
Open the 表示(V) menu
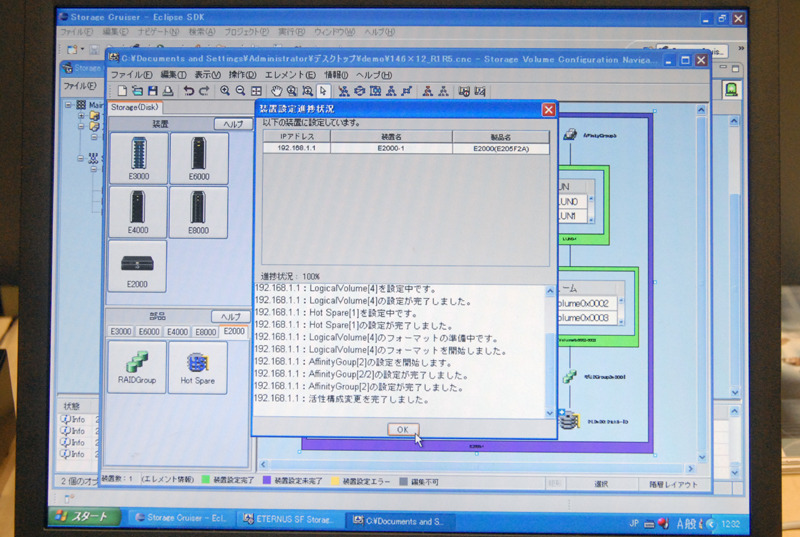[207, 75]
